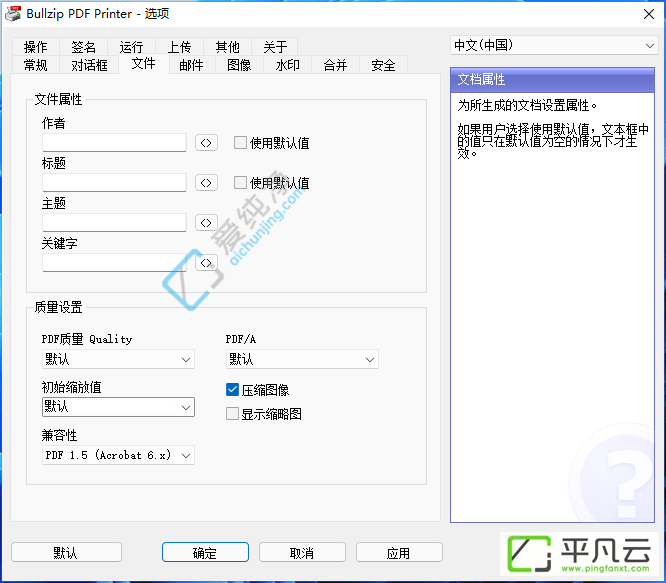The image size is (666, 583).
Task: Switch to the 对话框 tab
Action: 89,65
